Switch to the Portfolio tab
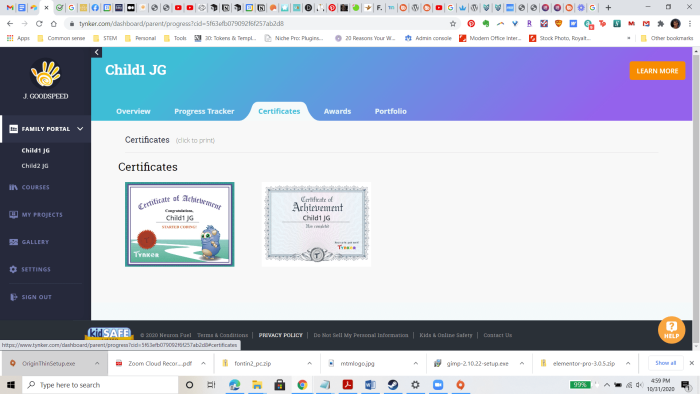 (391, 111)
